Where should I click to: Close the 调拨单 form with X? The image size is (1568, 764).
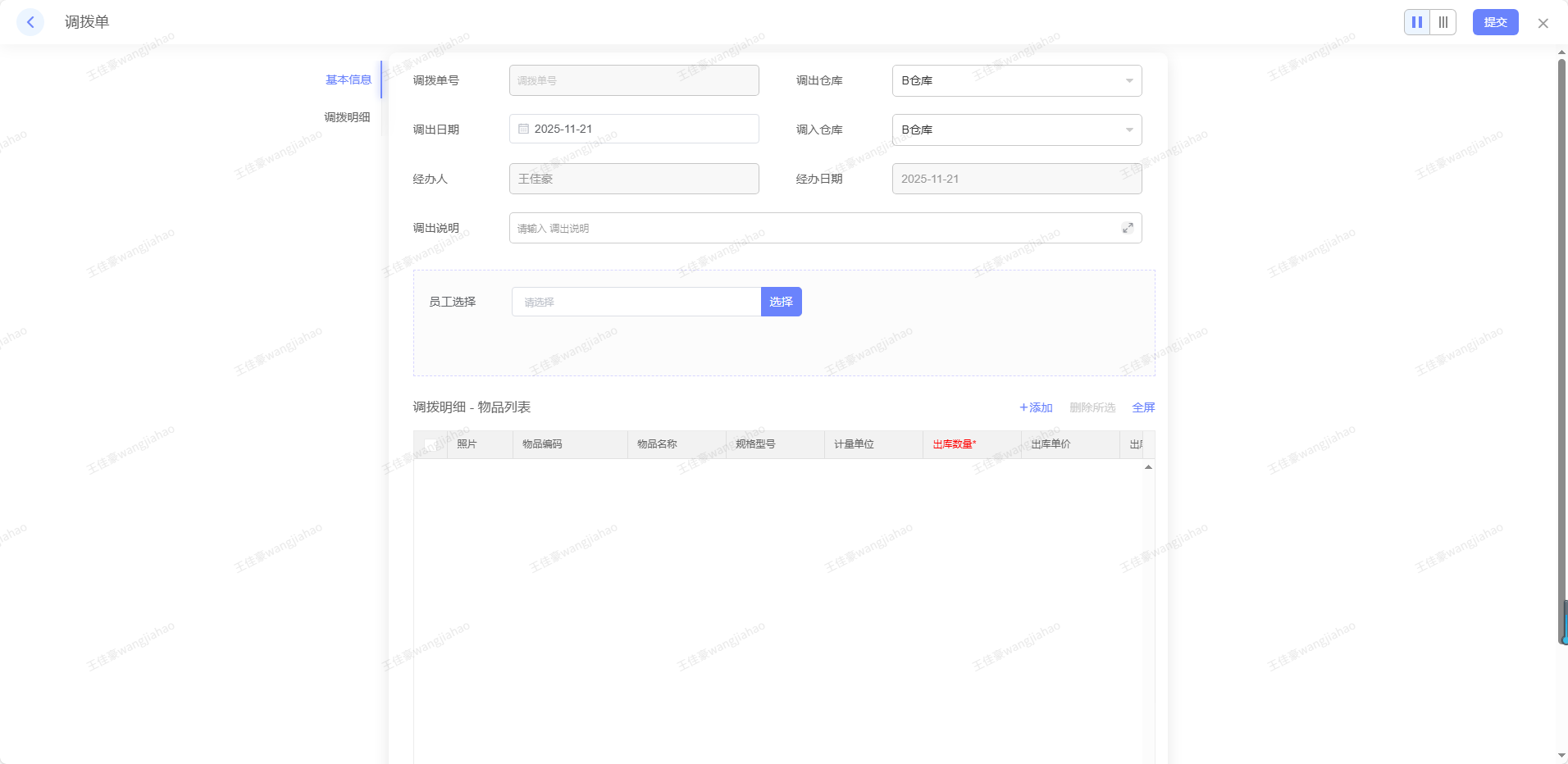click(x=1543, y=23)
